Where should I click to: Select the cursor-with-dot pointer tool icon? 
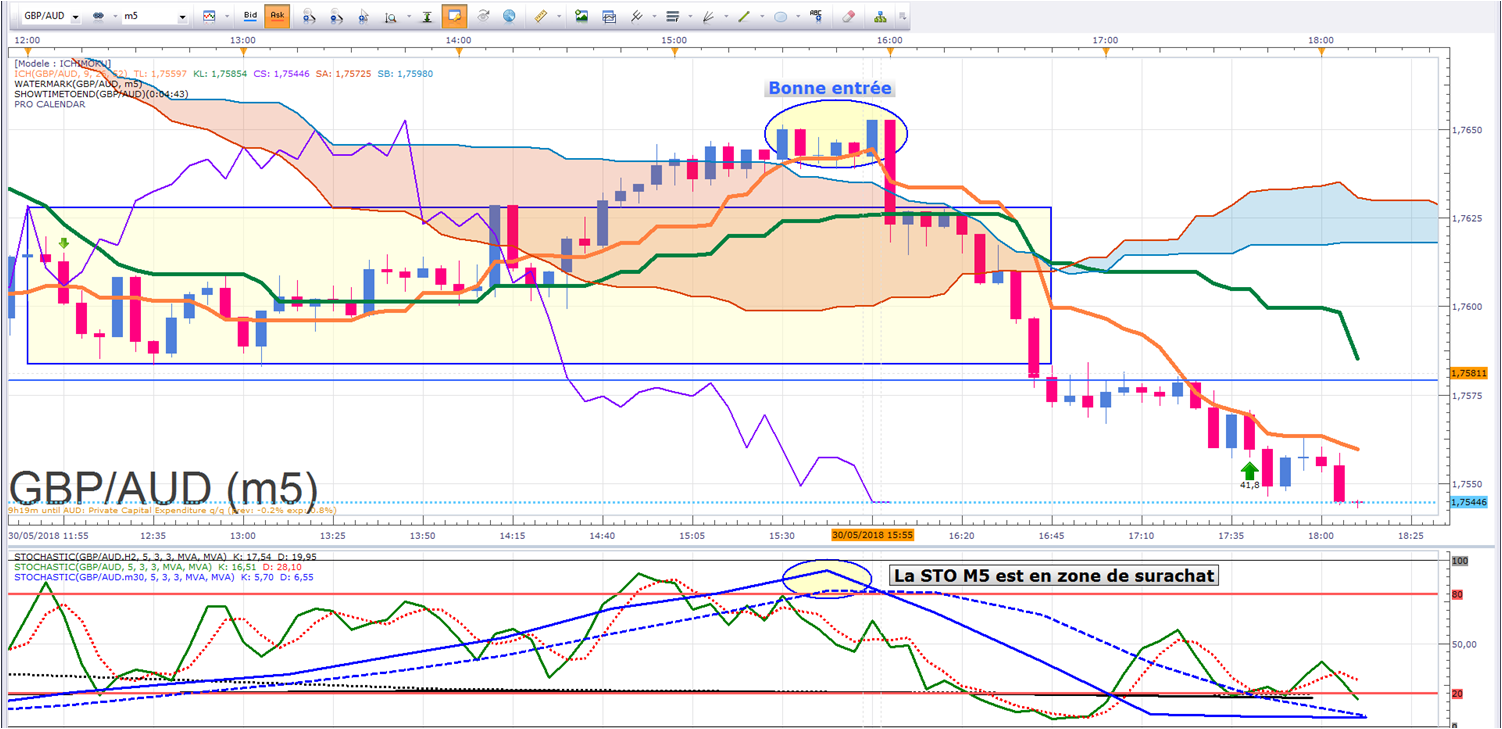click(x=363, y=17)
